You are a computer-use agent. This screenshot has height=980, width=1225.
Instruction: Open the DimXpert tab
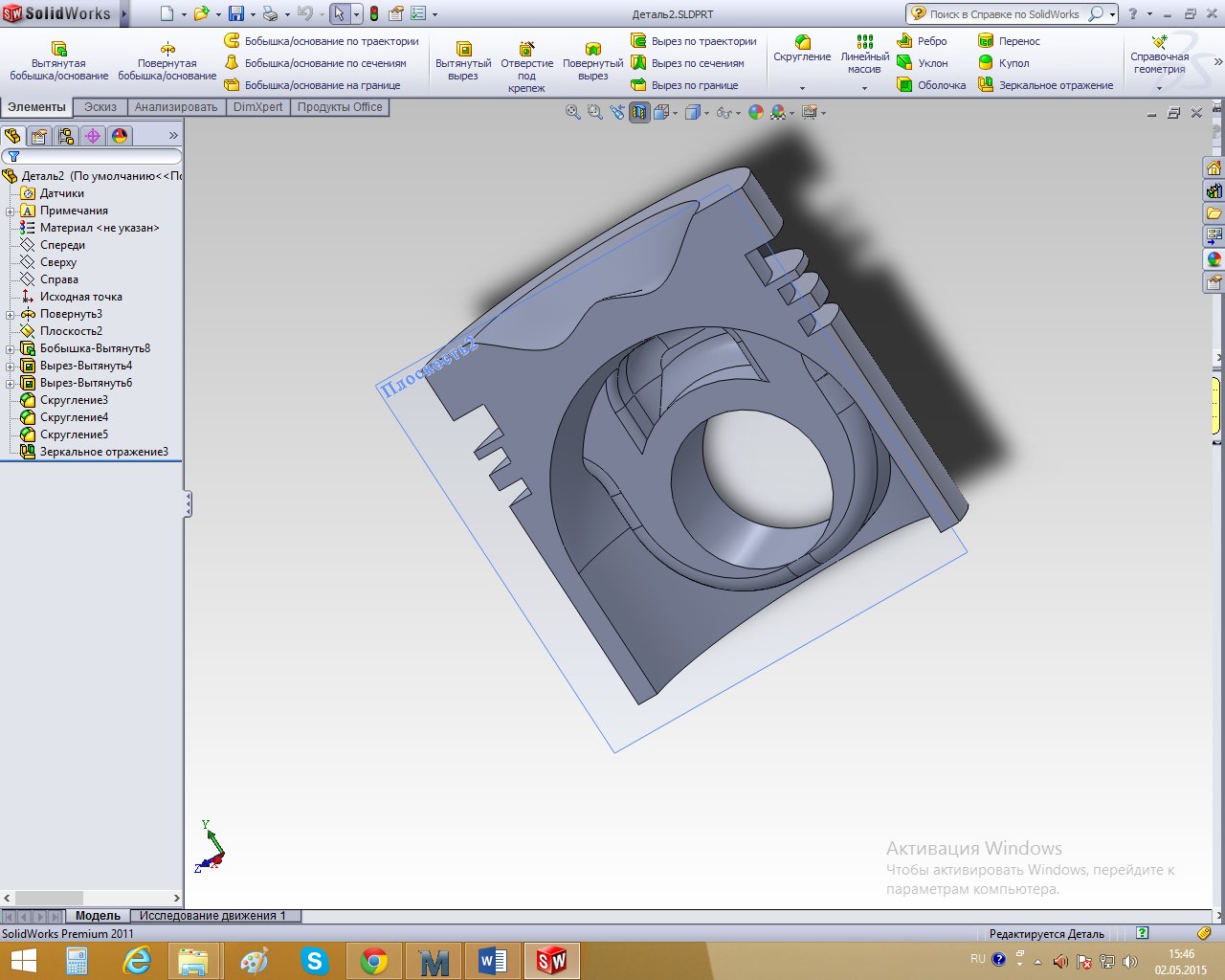258,107
